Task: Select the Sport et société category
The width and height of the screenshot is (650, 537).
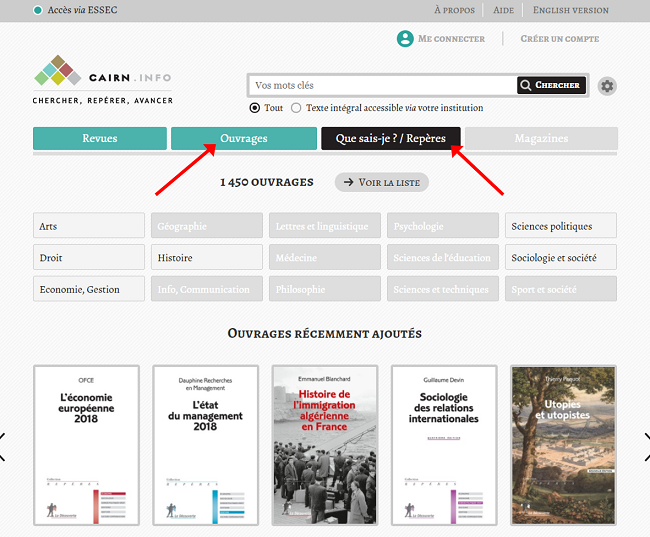Action: (561, 289)
